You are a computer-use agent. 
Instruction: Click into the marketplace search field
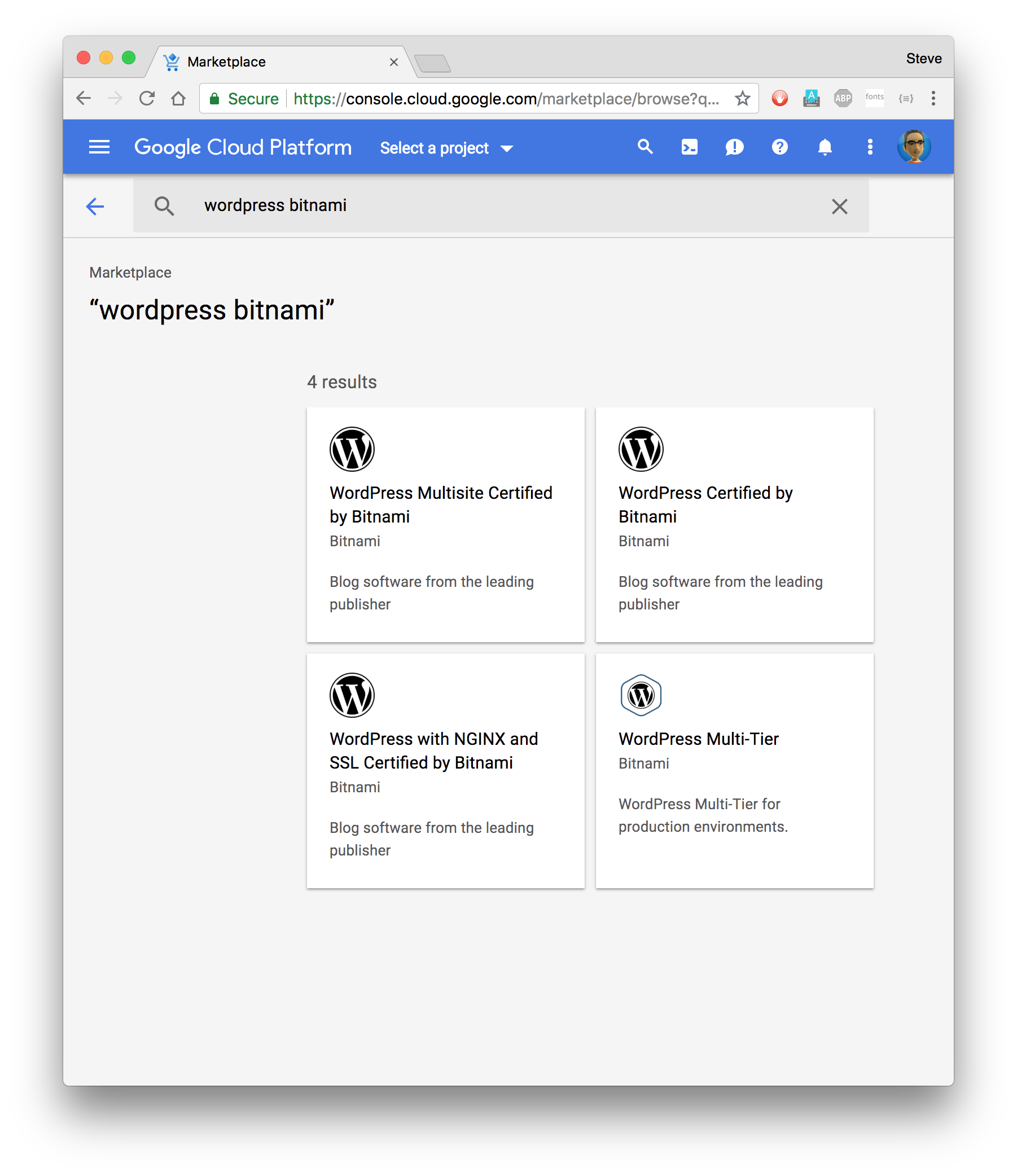tap(499, 205)
